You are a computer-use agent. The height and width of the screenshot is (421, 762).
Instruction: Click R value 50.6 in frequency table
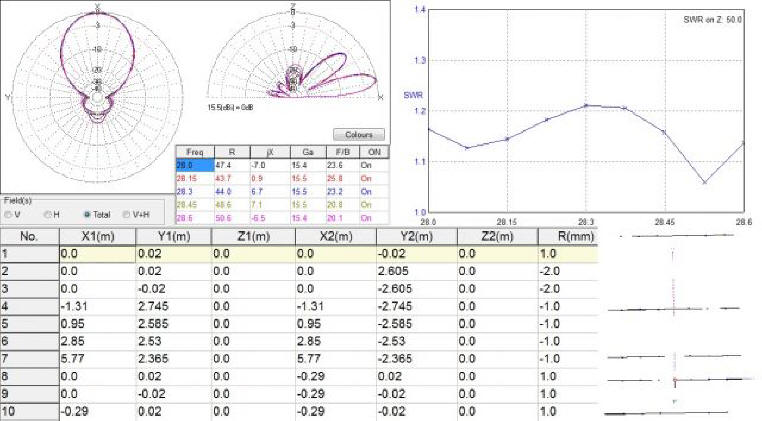pos(232,218)
